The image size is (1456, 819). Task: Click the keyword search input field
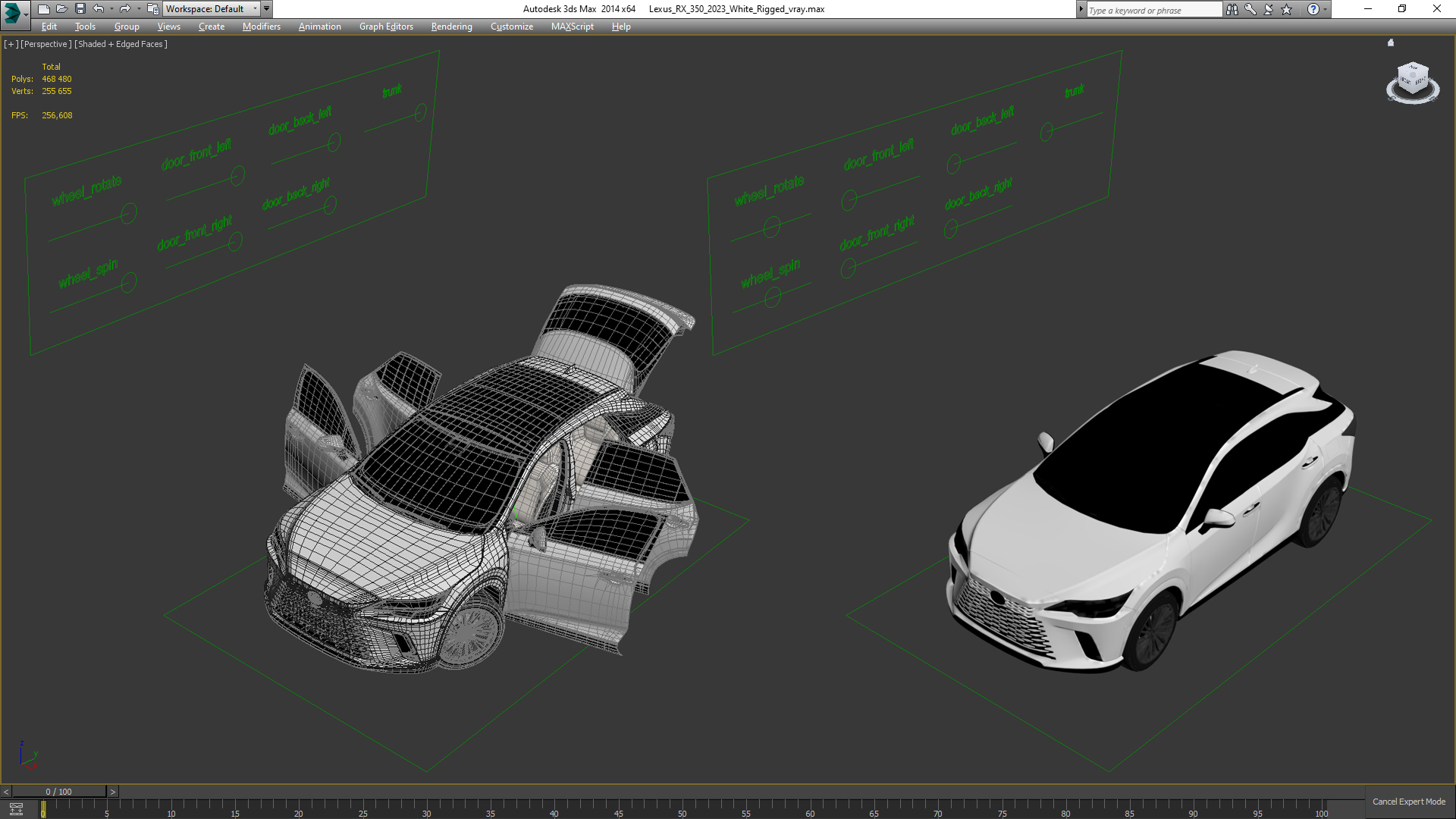tap(1153, 10)
